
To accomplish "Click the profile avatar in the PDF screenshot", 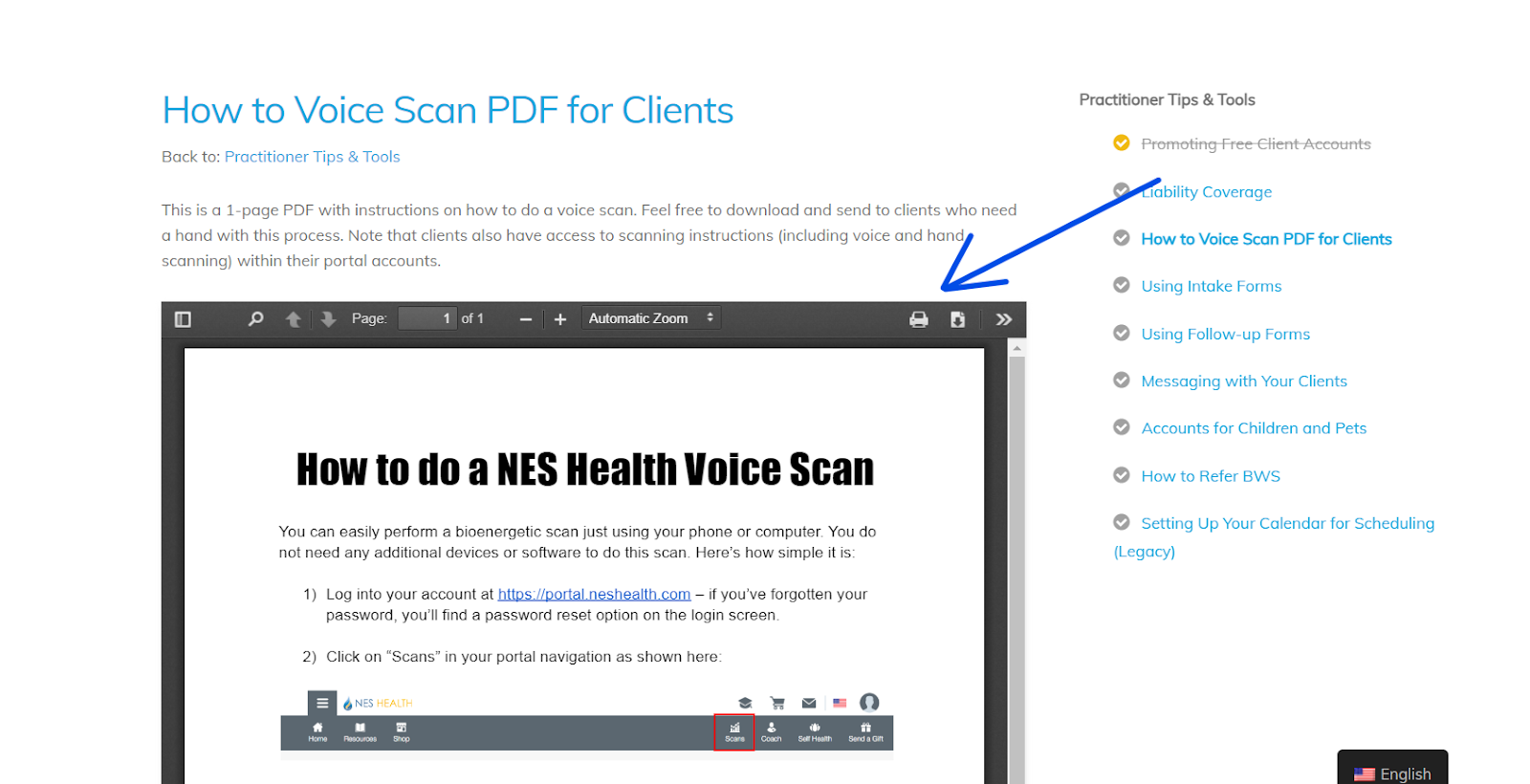I will tap(869, 703).
